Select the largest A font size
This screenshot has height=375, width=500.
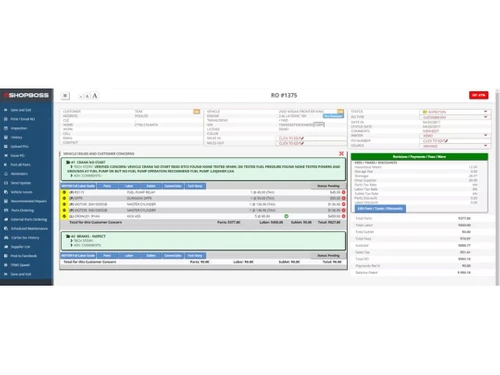(x=95, y=96)
